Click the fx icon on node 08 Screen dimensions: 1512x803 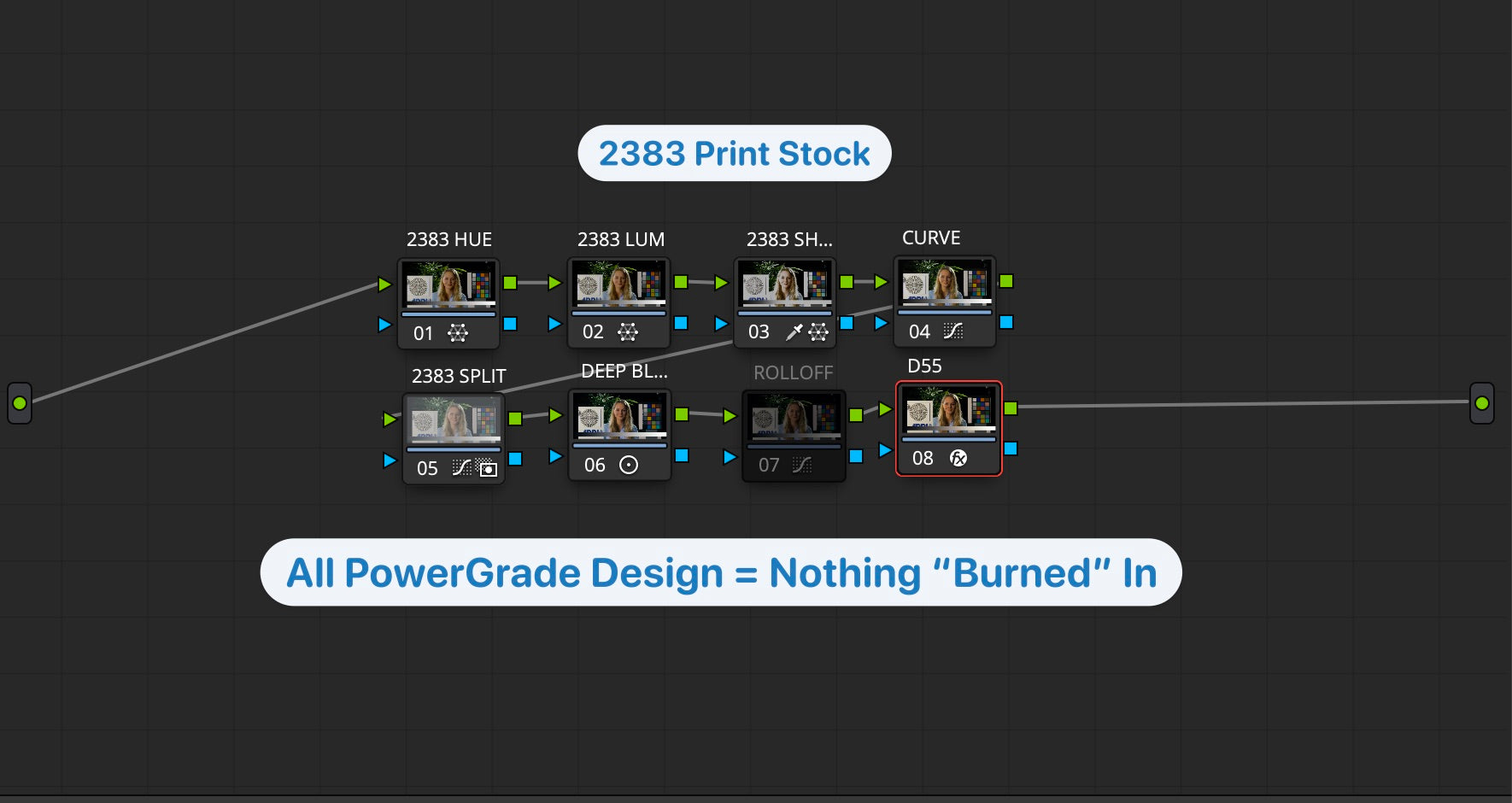click(958, 458)
